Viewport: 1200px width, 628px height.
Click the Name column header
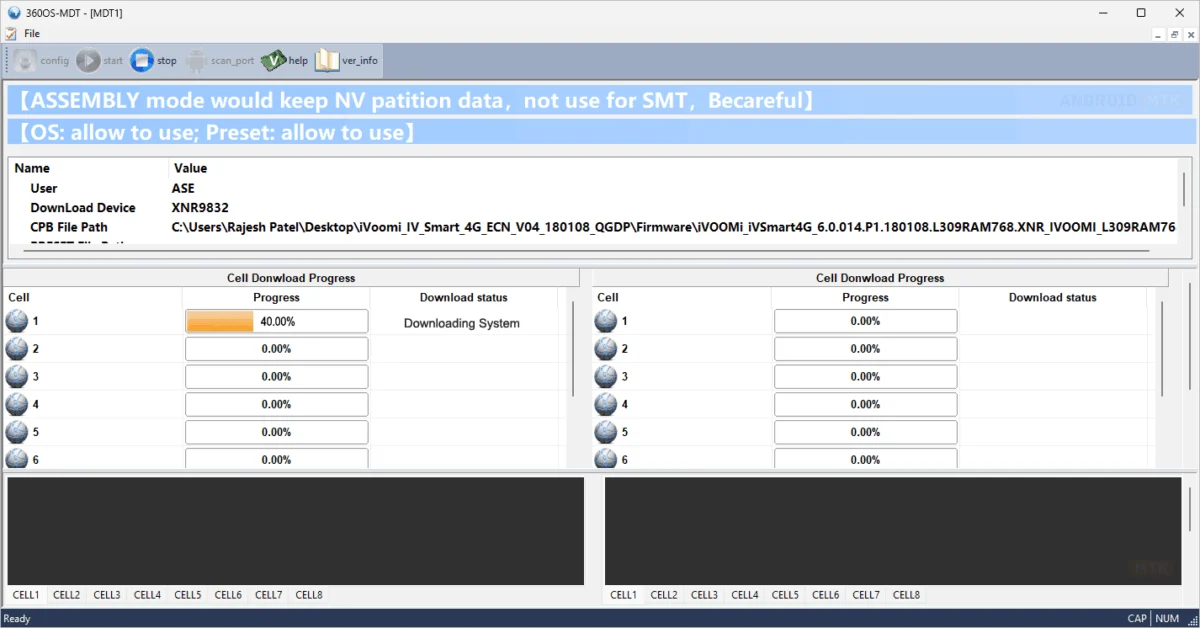click(32, 168)
